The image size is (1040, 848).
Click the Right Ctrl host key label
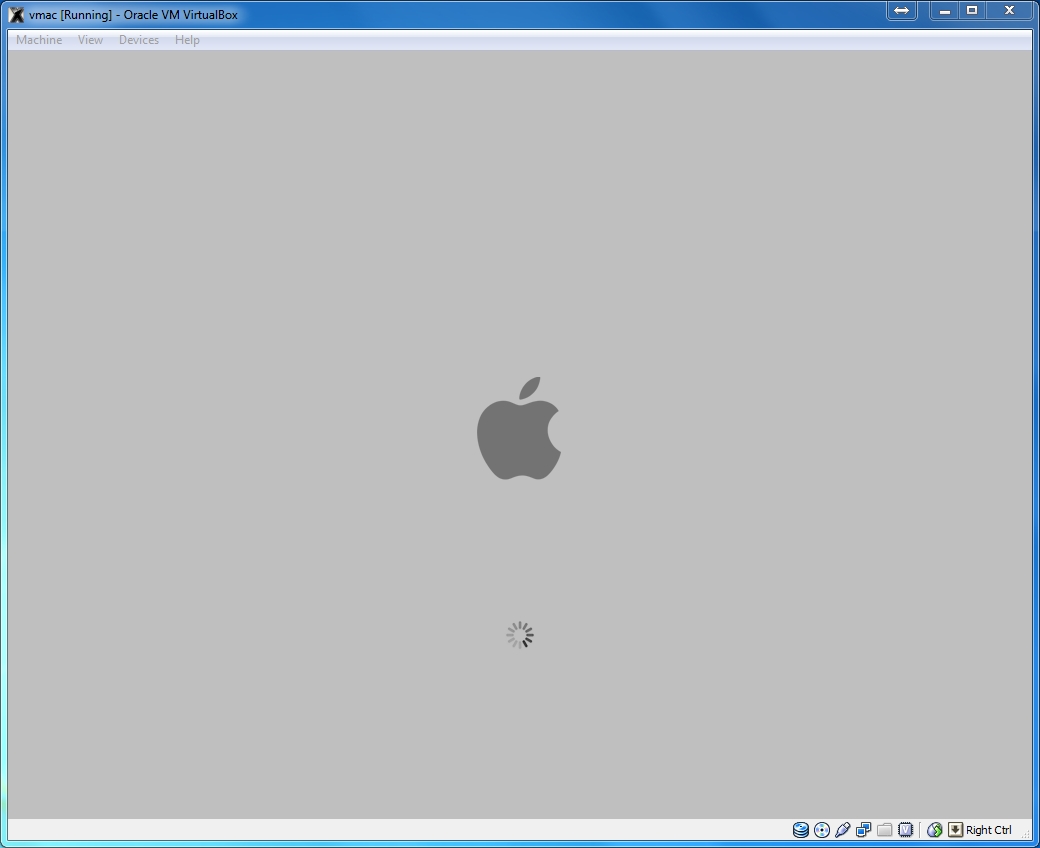(x=988, y=830)
